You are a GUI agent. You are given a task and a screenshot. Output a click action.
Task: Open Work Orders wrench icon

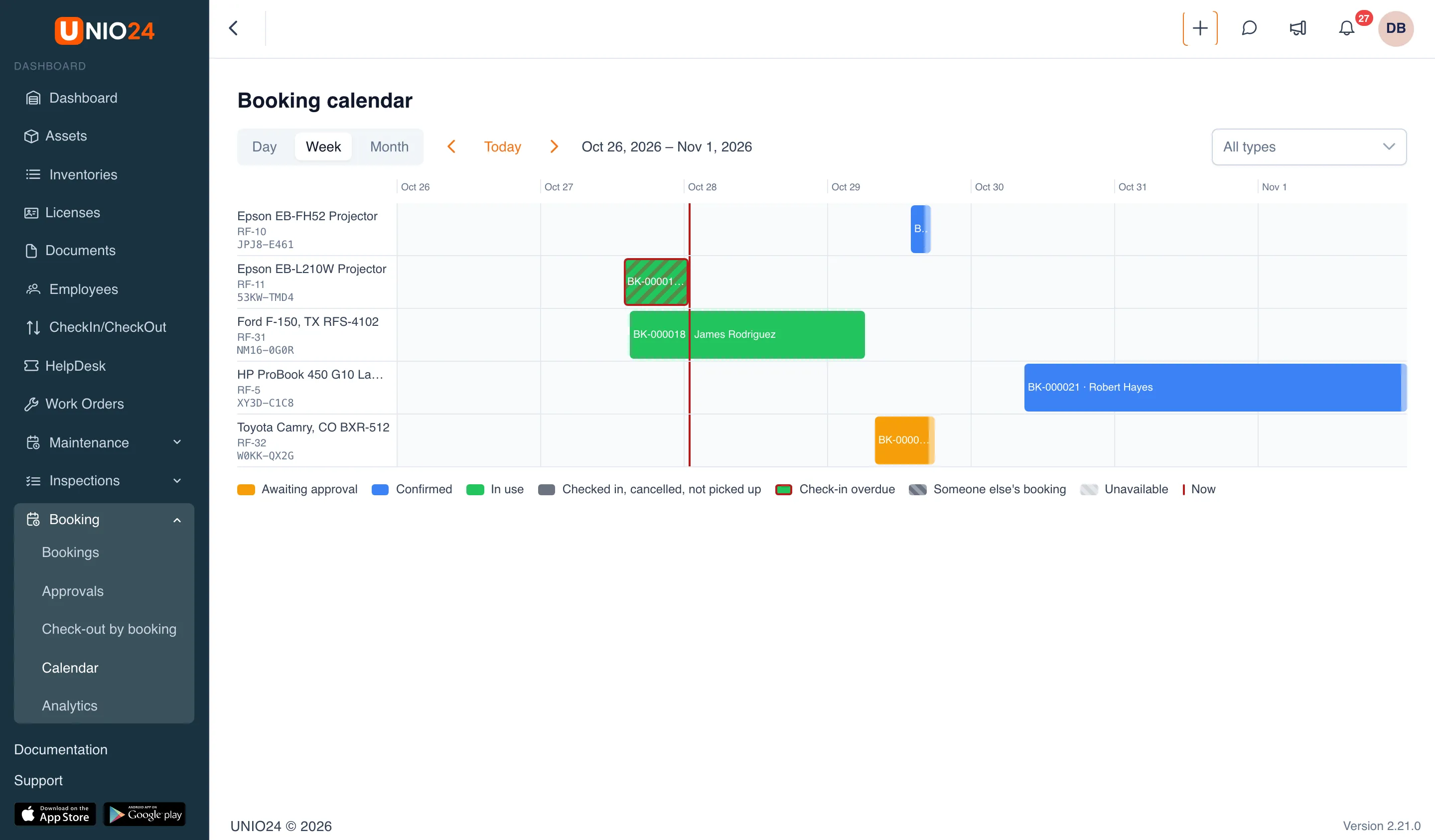(31, 404)
